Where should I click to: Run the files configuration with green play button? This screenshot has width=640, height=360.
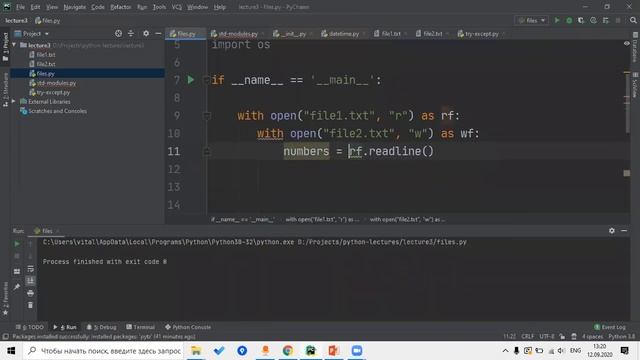[557, 20]
